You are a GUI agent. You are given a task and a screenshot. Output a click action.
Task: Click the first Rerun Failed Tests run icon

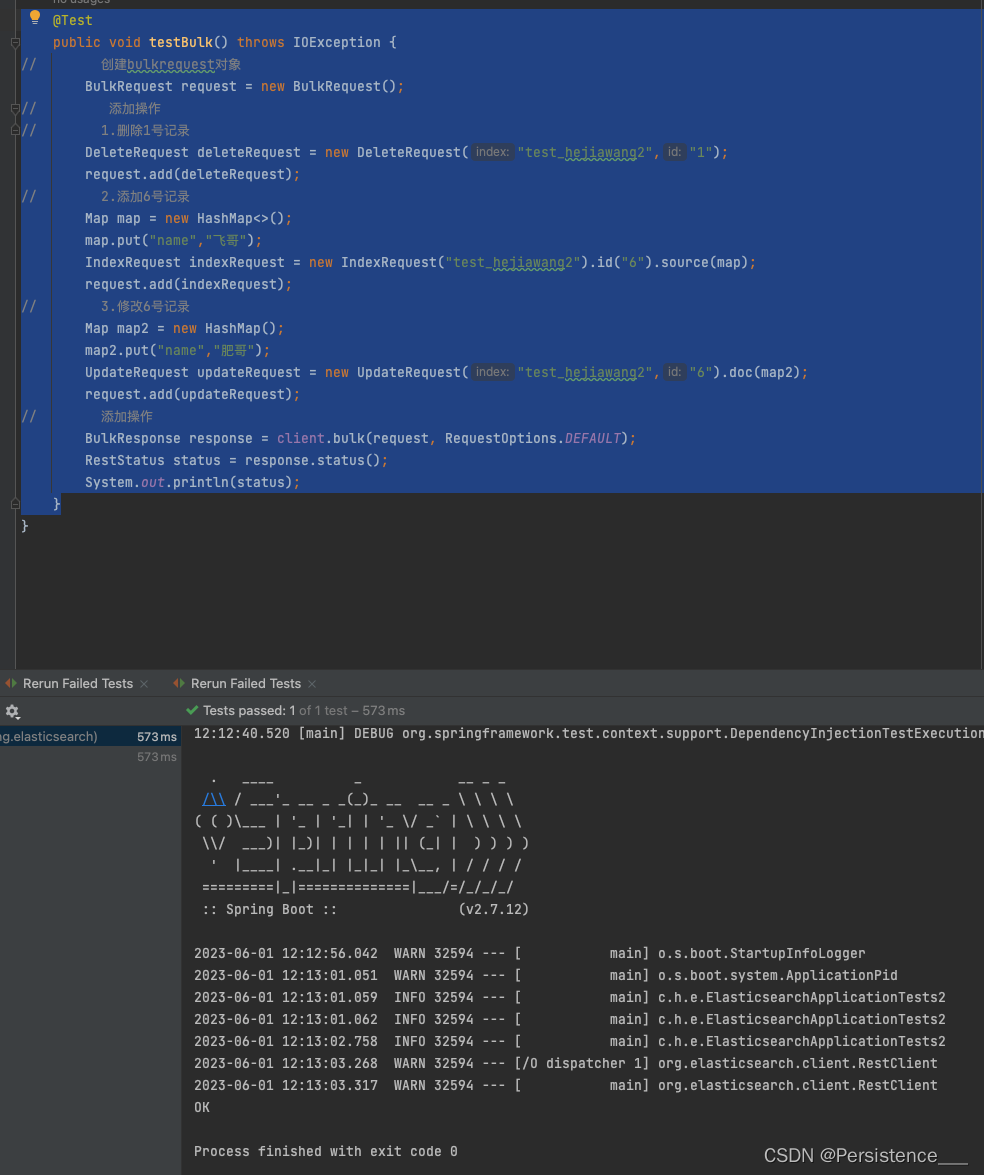(11, 683)
